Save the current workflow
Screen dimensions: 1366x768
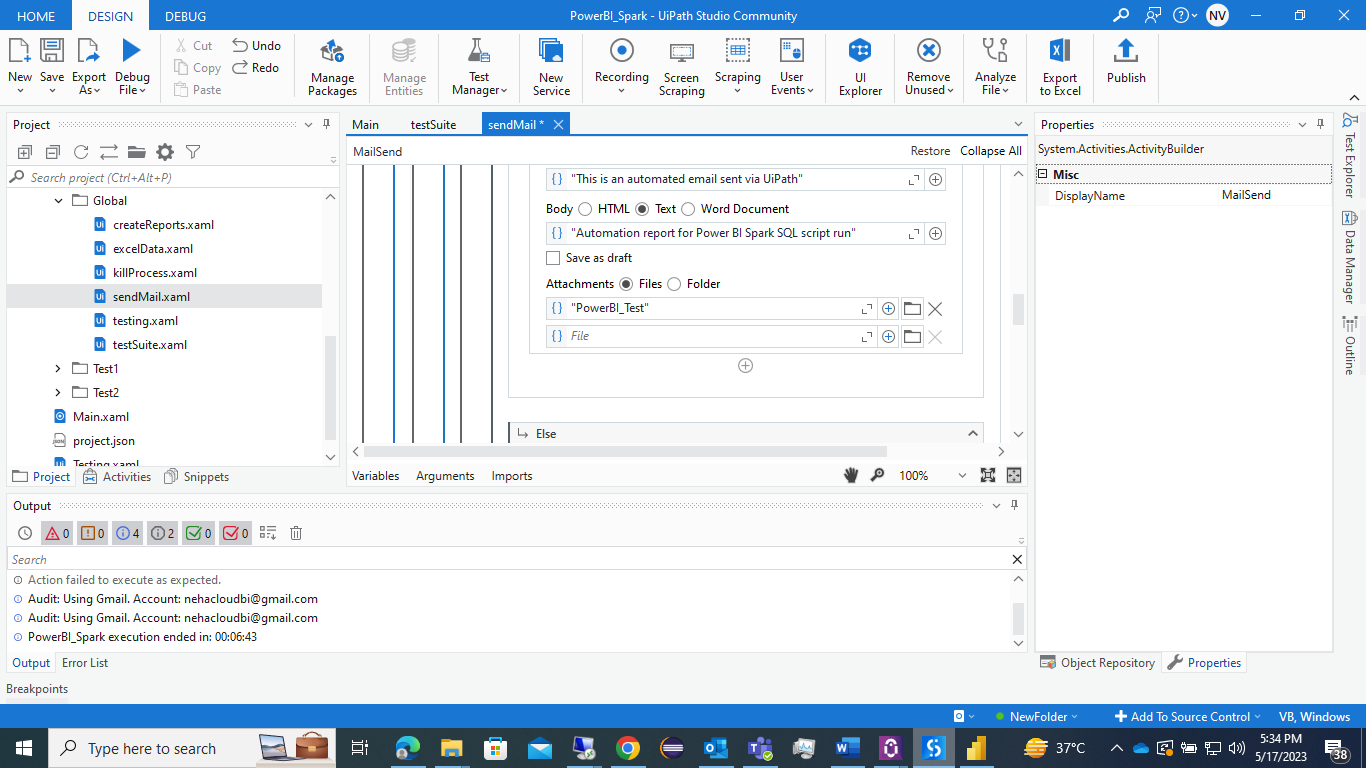[x=52, y=67]
